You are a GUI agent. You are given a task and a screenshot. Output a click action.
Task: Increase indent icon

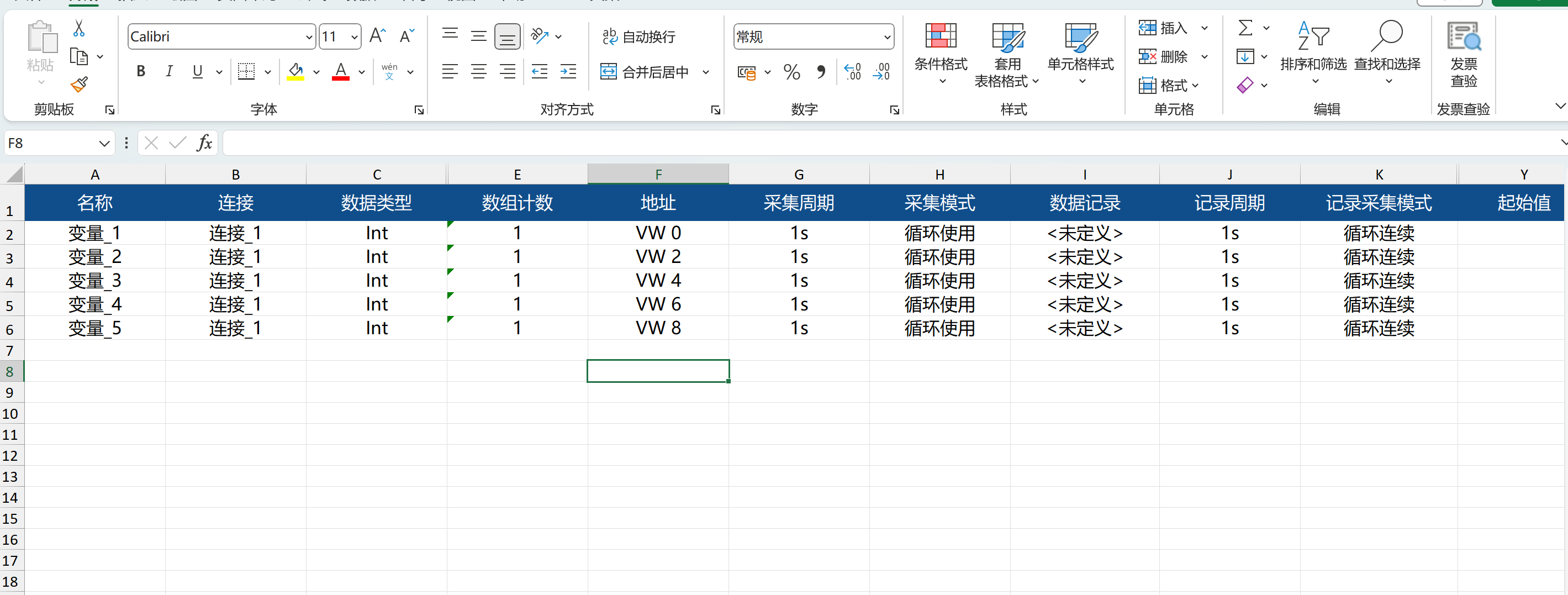[x=568, y=71]
